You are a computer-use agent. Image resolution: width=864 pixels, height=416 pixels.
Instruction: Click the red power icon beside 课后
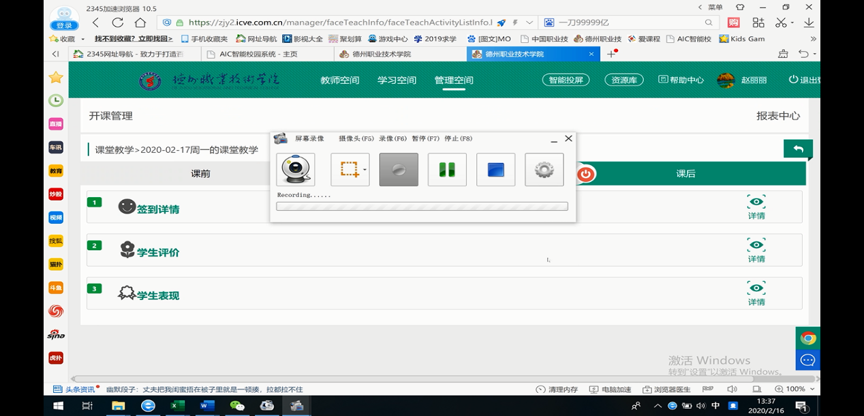click(x=586, y=174)
